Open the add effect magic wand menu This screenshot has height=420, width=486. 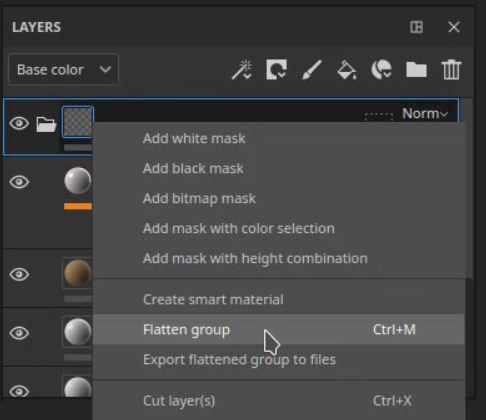pyautogui.click(x=242, y=70)
